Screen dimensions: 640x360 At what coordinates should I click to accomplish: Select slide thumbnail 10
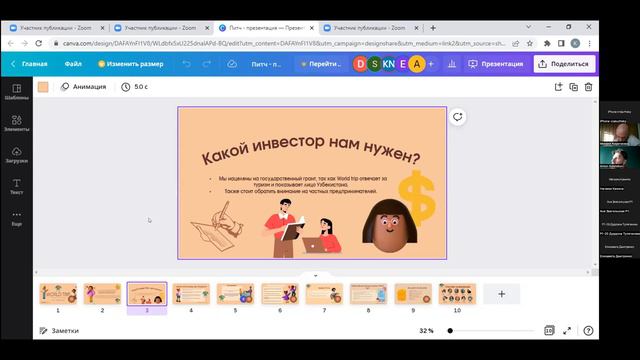click(x=457, y=294)
